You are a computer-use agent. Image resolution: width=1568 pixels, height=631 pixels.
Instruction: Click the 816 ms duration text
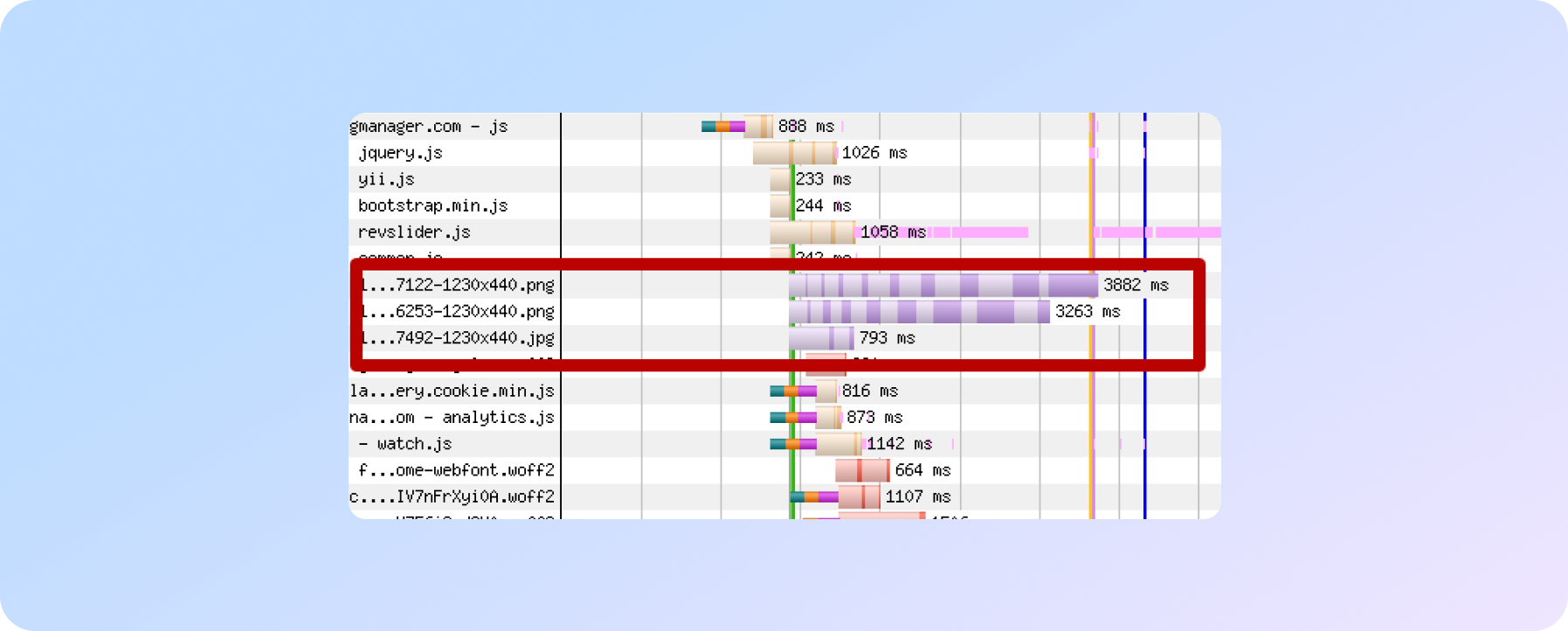pyautogui.click(x=870, y=391)
